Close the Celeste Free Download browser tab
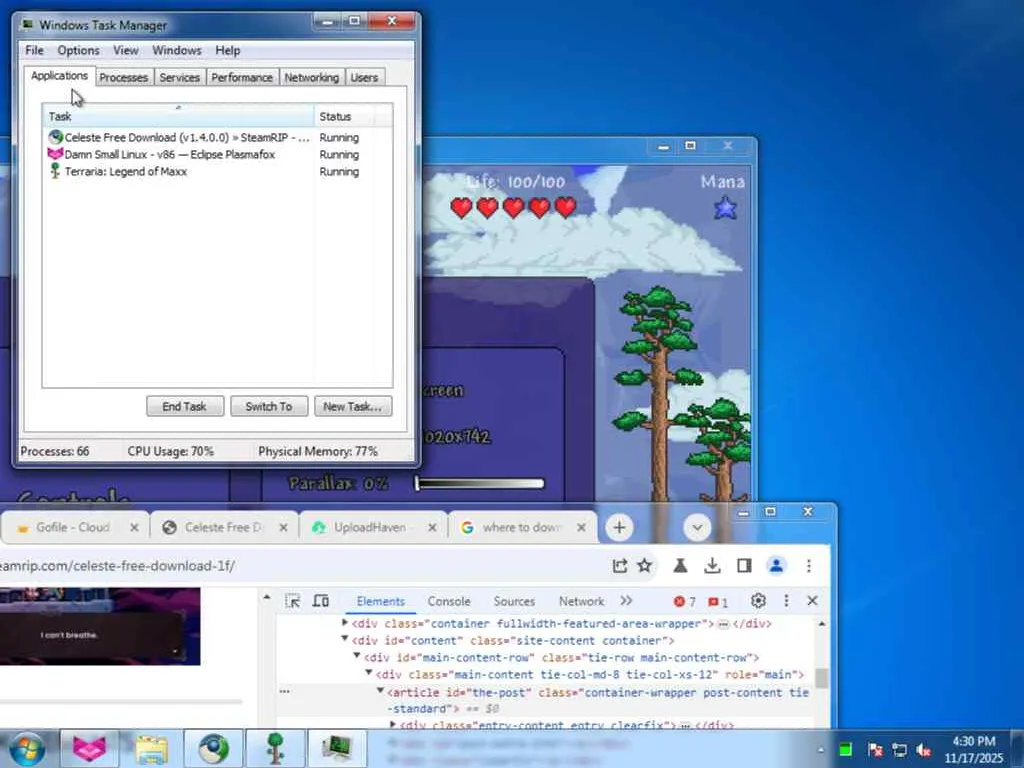Image resolution: width=1024 pixels, height=768 pixels. coord(283,527)
